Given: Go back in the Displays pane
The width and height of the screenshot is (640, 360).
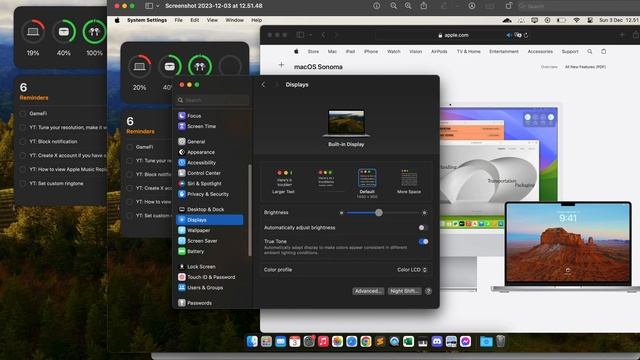Looking at the screenshot, I should 263,84.
